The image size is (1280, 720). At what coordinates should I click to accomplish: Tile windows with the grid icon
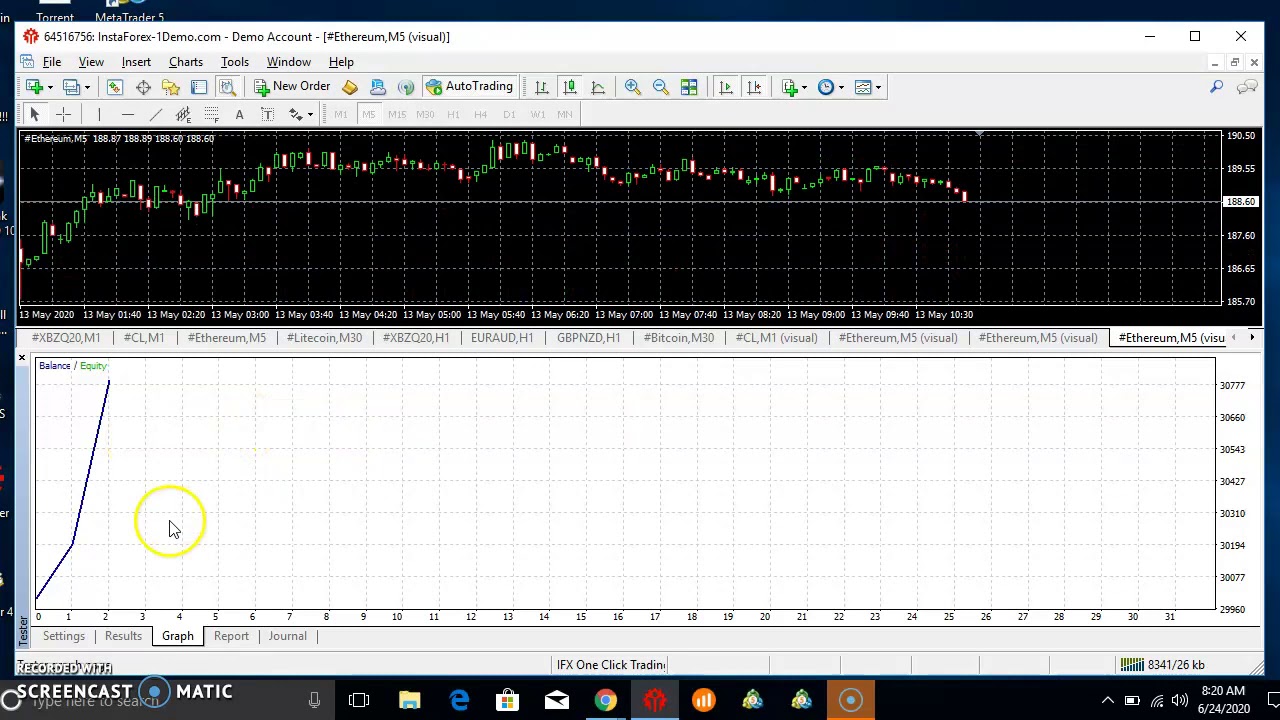point(688,87)
